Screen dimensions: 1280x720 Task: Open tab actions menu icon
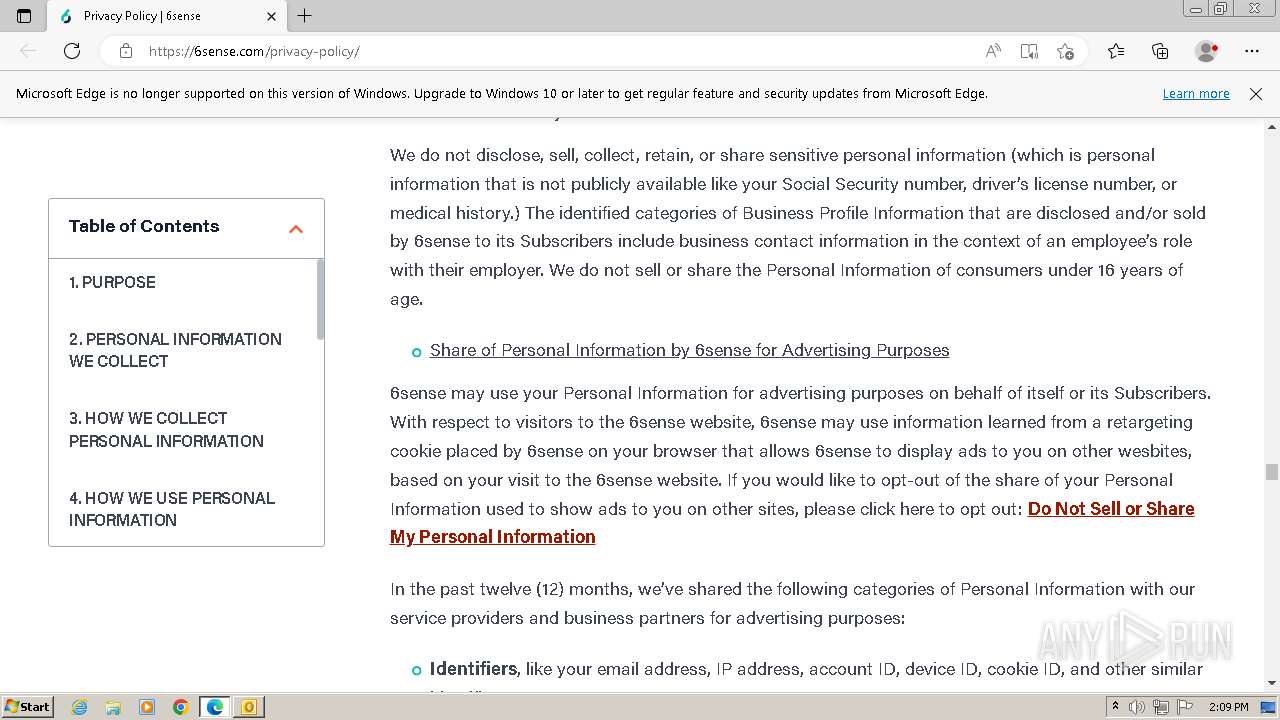coord(24,16)
